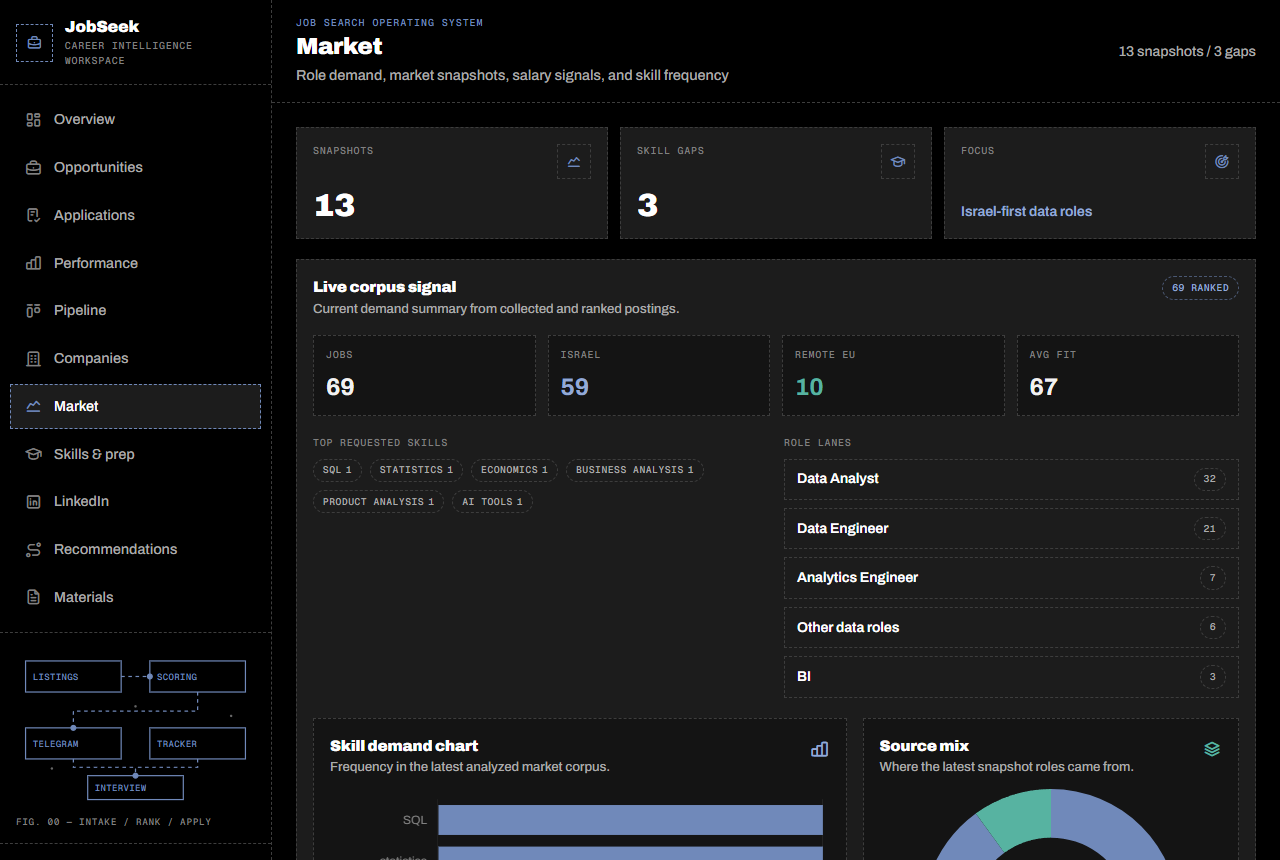The image size is (1280, 860).
Task: Select the SQL 1 skill tag
Action: tap(337, 470)
